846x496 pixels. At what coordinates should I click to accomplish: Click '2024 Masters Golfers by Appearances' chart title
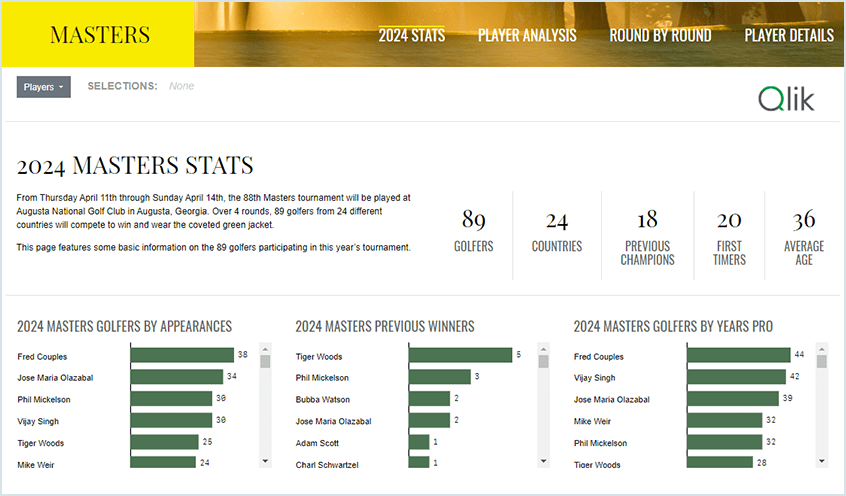point(125,327)
